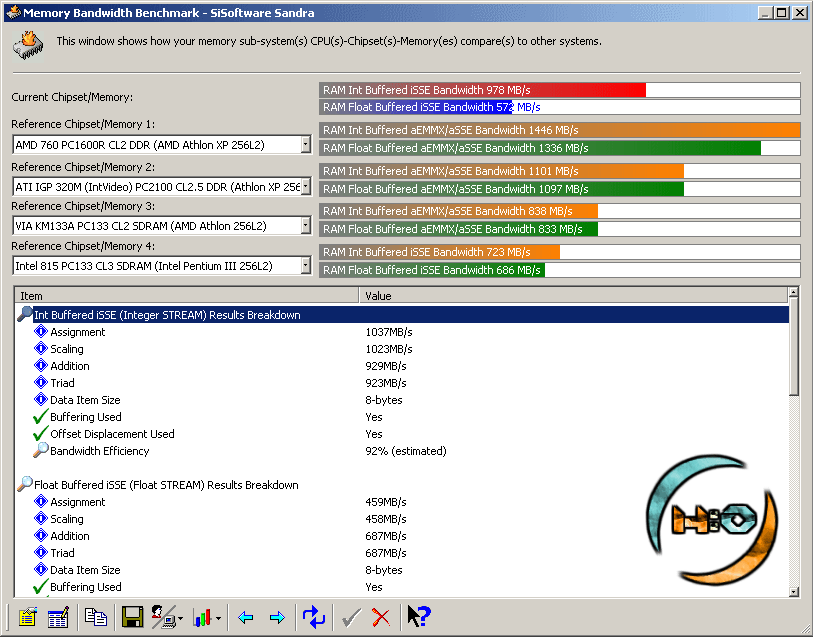Expand the user/computer toolbar button dropdown arrow
The height and width of the screenshot is (637, 813).
pos(180,618)
